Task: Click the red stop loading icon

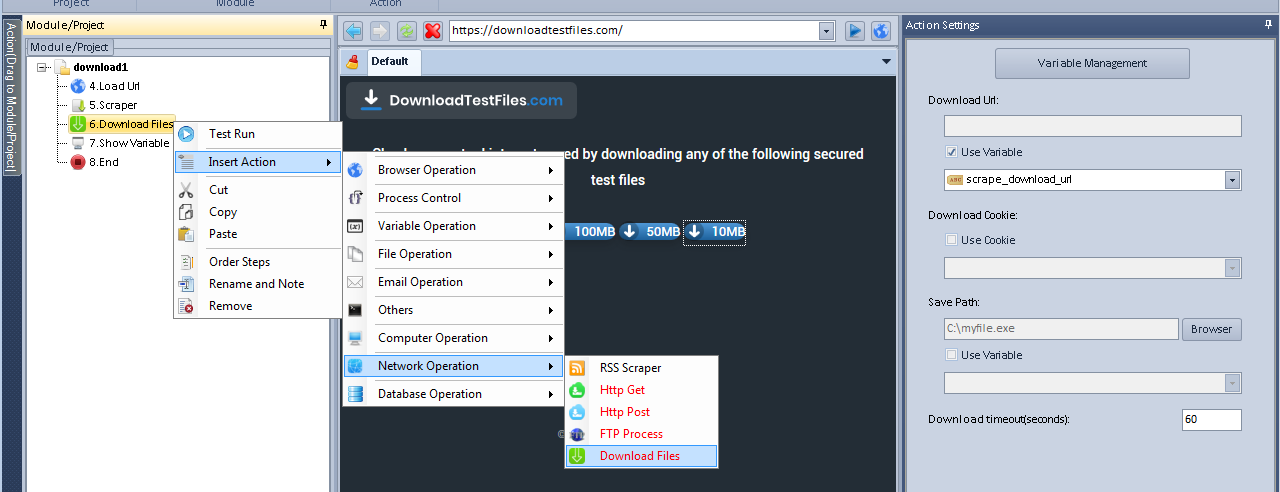Action: 432,31
